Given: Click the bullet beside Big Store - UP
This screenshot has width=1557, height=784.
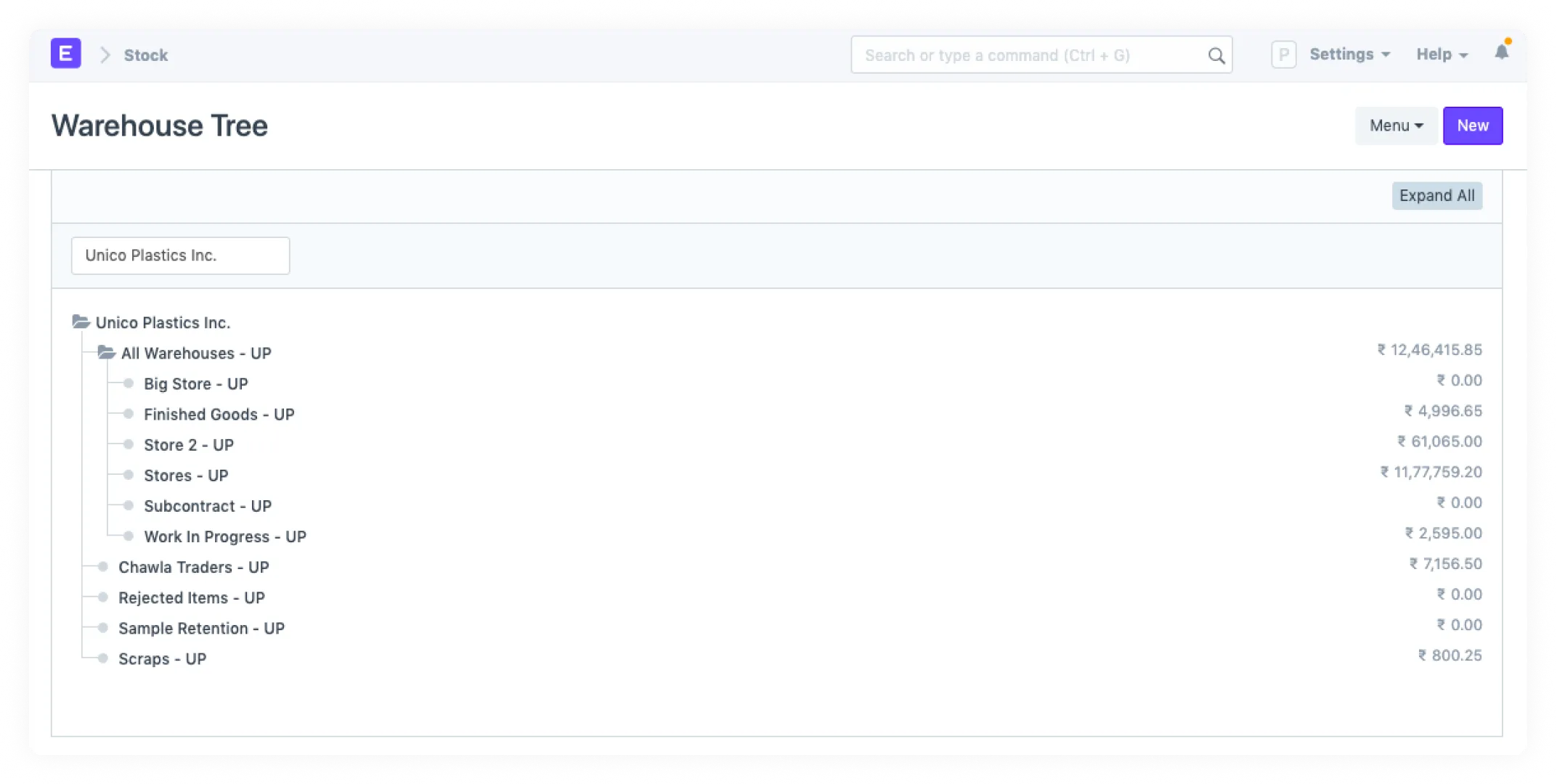Looking at the screenshot, I should 129,383.
